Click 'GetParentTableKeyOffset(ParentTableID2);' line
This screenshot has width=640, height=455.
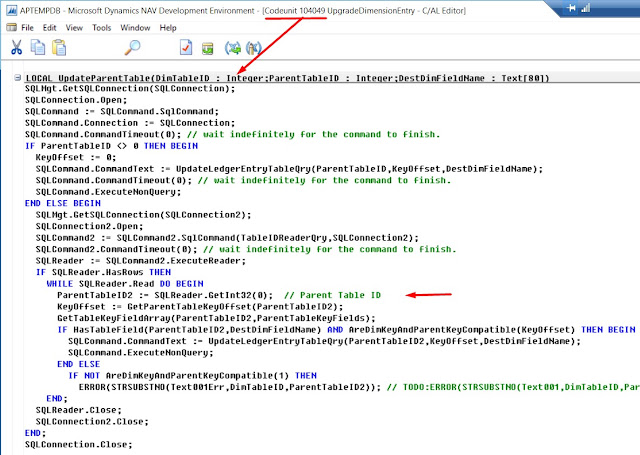click(200, 306)
